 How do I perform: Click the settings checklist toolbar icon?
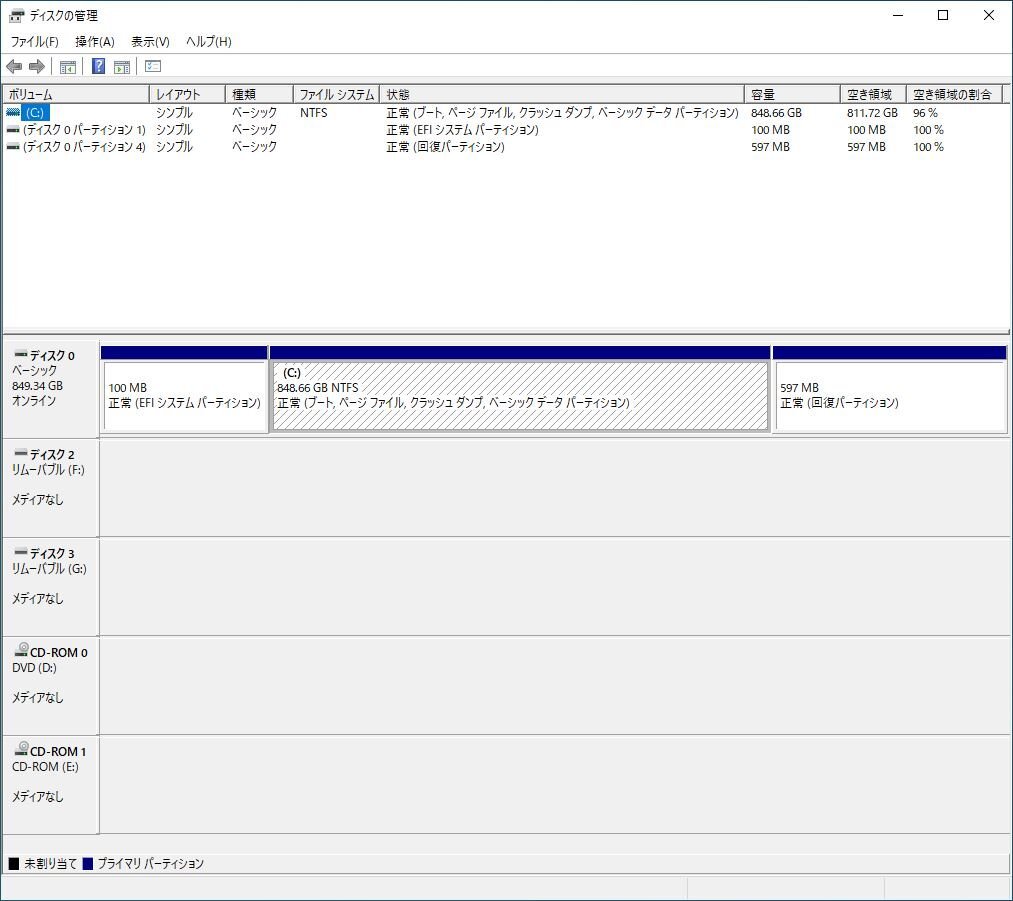(x=153, y=66)
